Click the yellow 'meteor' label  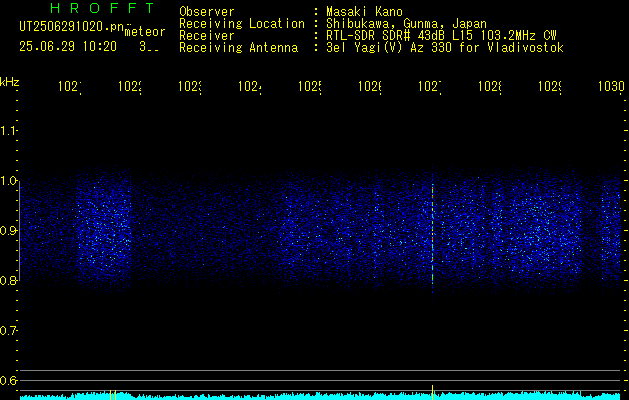coord(145,32)
